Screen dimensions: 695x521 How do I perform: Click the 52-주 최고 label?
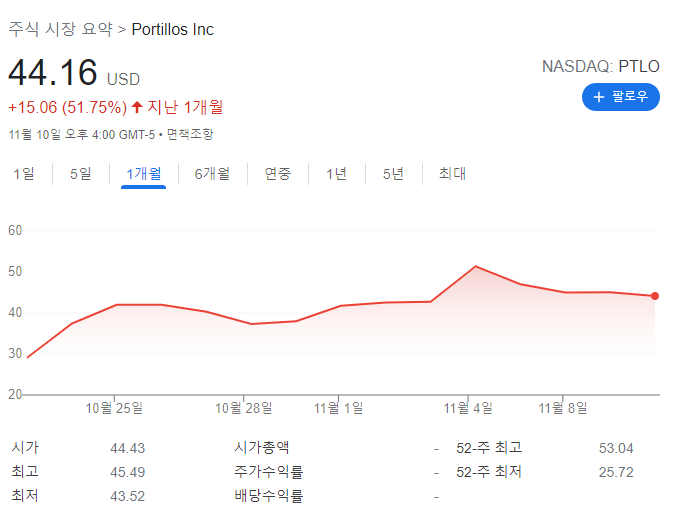489,448
